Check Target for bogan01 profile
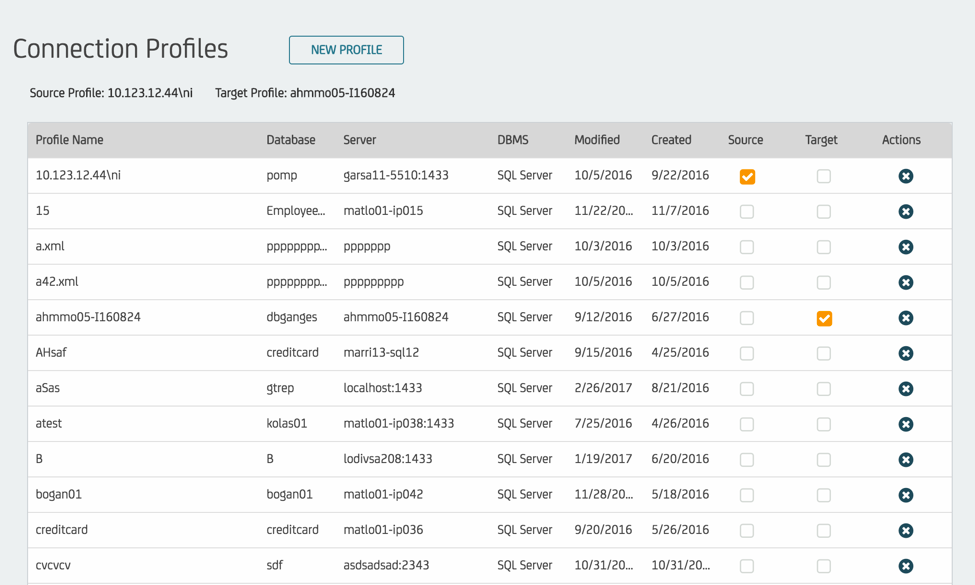 [x=824, y=495]
